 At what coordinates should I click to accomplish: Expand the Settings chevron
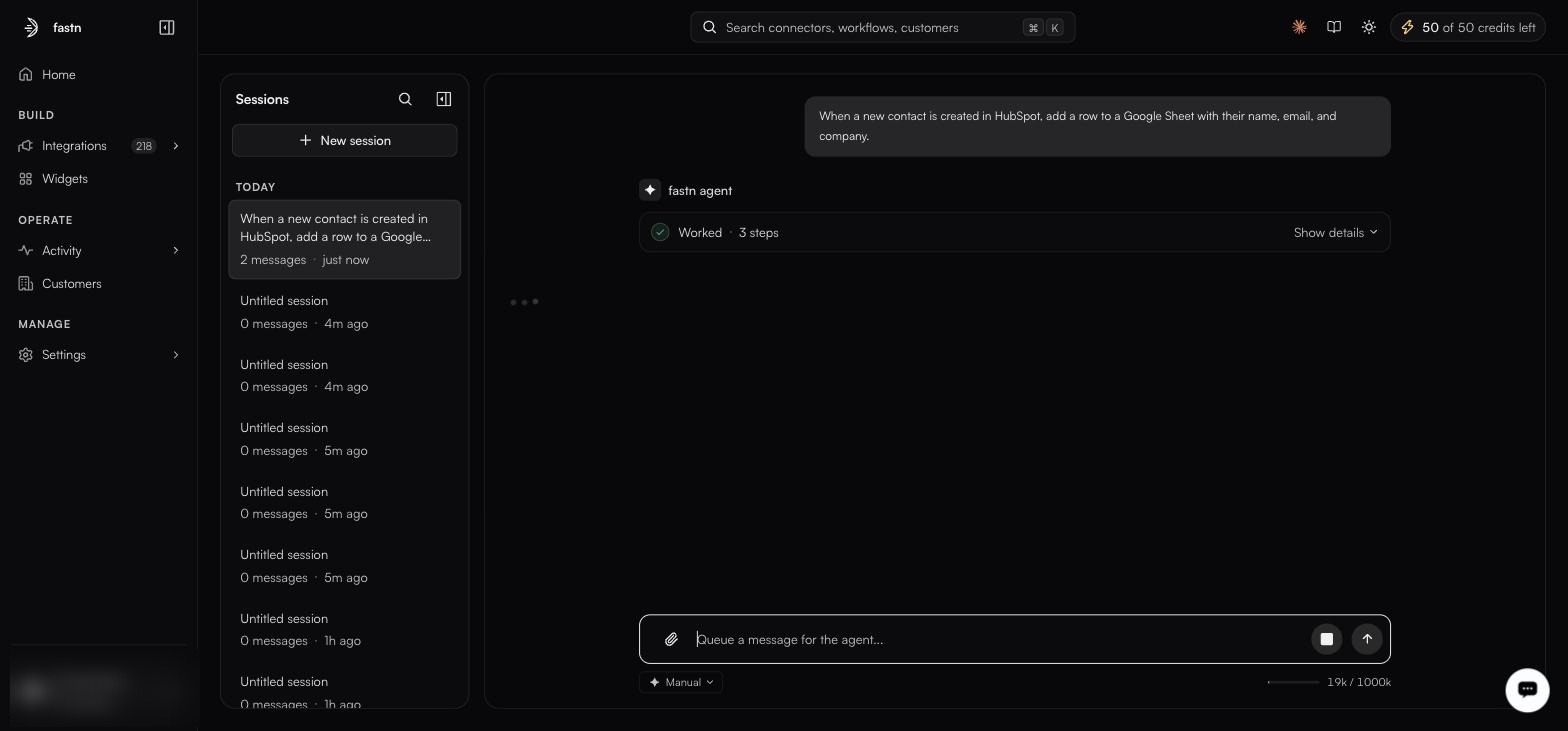pyautogui.click(x=176, y=355)
